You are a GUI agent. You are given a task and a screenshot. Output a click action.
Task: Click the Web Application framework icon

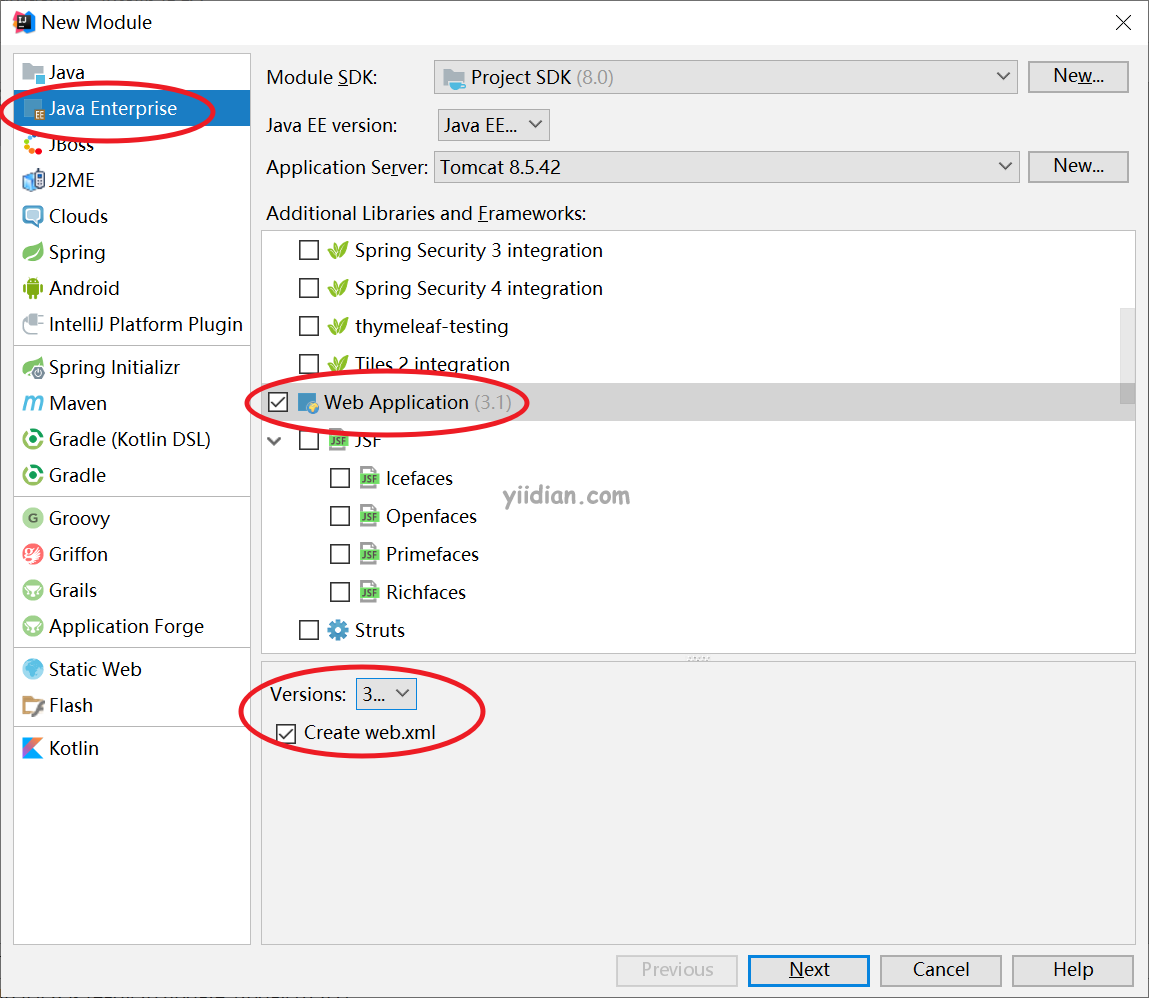click(308, 402)
